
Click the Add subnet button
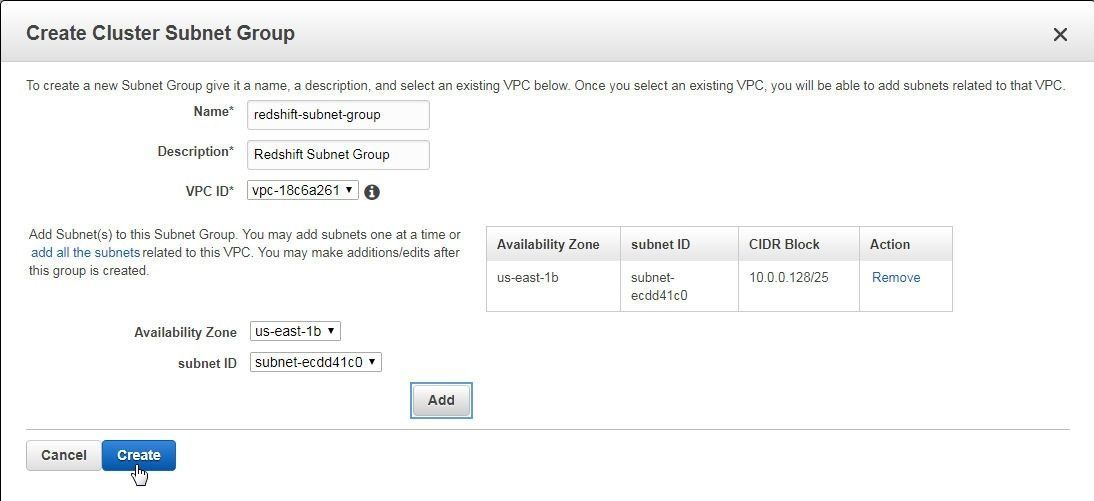441,400
